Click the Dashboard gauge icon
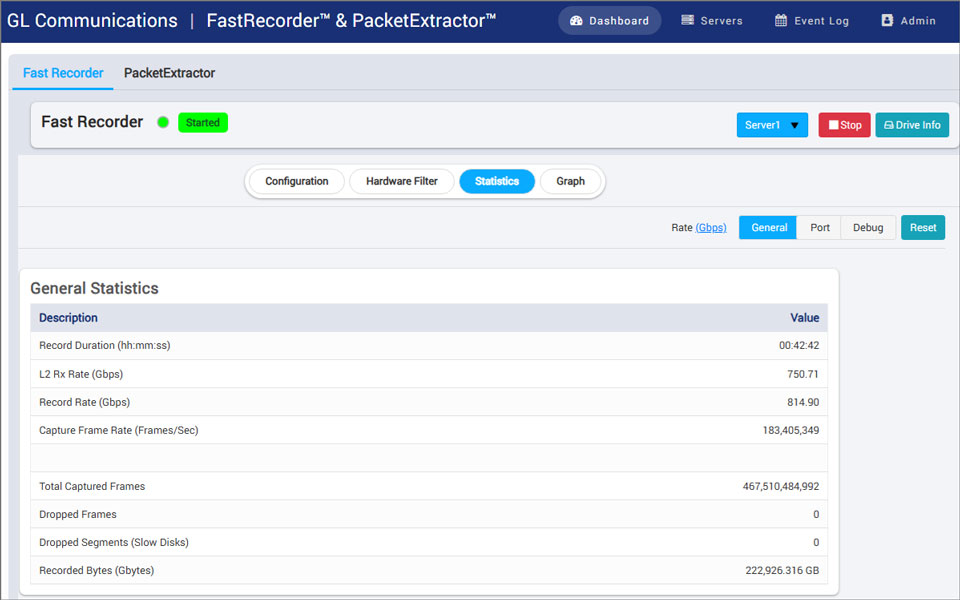The image size is (960, 600). coord(576,21)
